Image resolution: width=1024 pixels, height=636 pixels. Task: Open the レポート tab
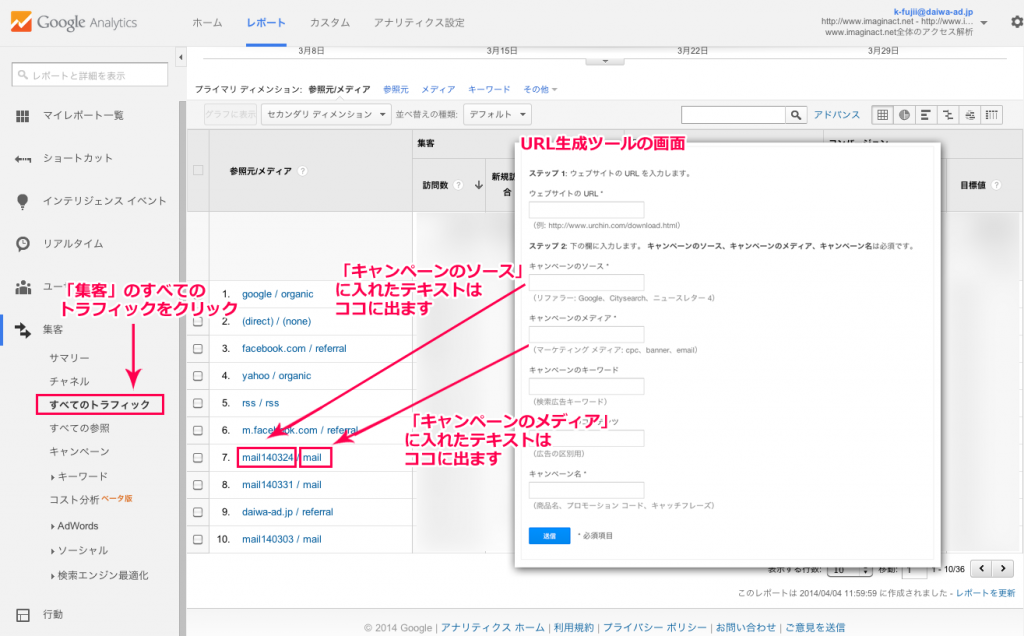(266, 23)
